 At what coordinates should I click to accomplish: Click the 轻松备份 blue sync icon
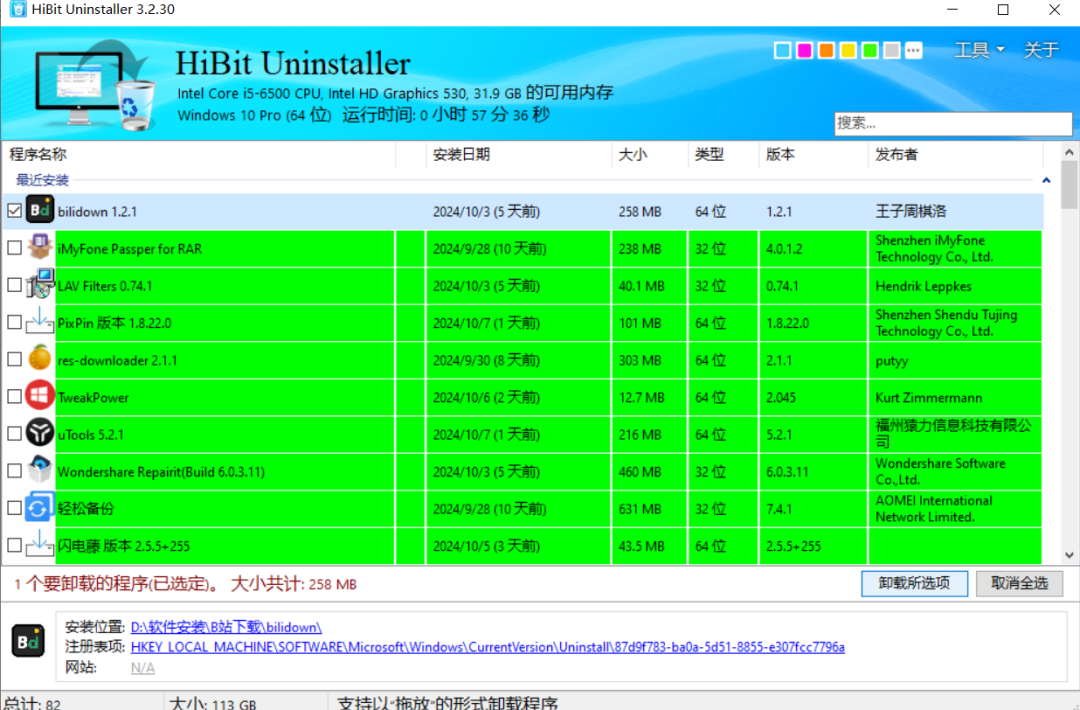[x=40, y=508]
